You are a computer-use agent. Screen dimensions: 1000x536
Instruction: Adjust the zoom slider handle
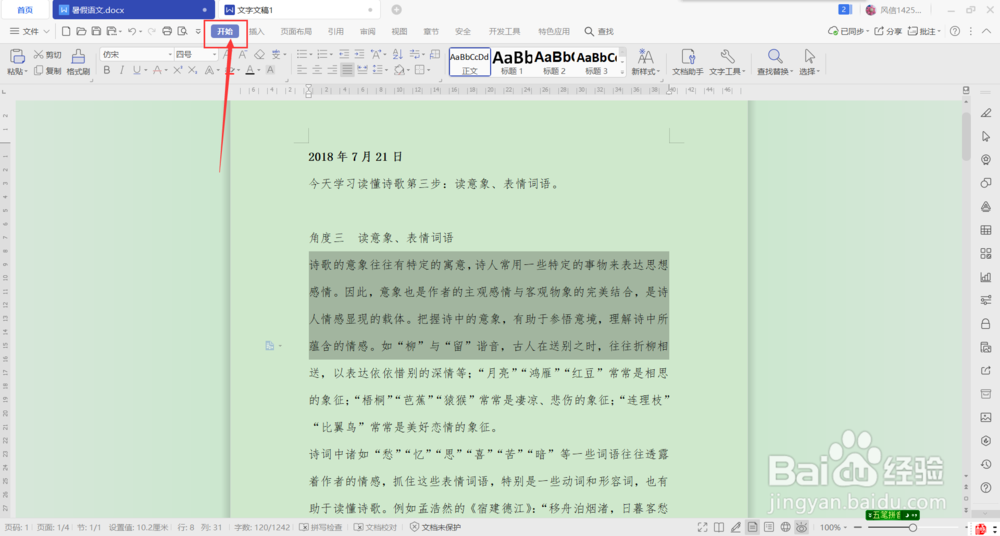coord(913,528)
